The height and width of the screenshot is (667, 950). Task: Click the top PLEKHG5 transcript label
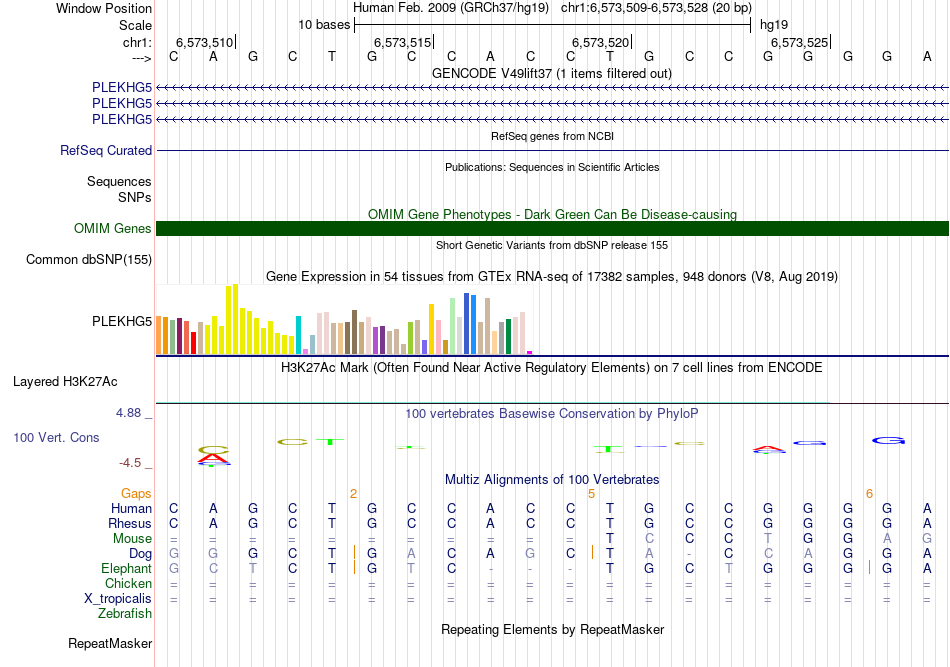(x=122, y=87)
